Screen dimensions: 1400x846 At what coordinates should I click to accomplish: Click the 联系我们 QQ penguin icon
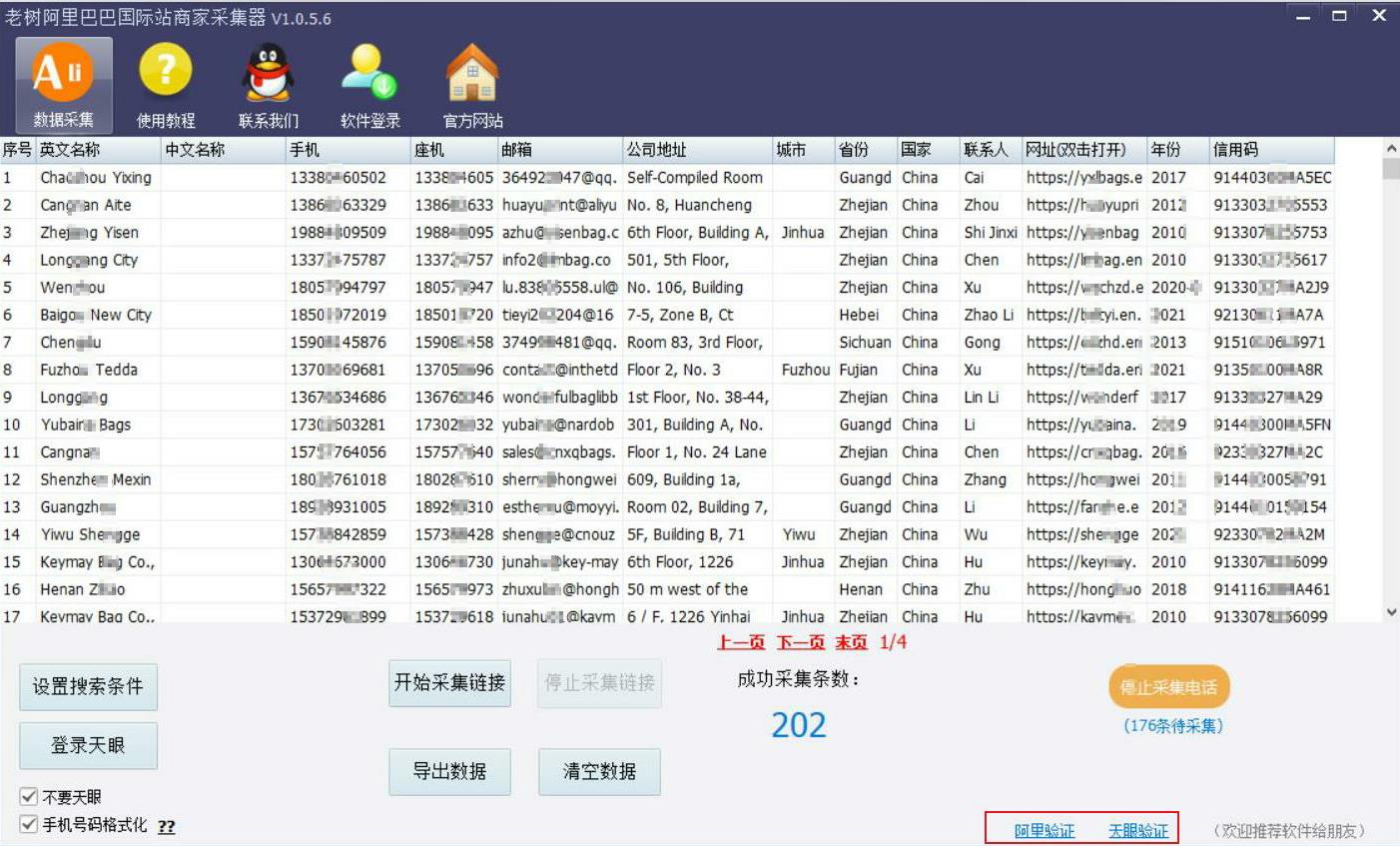pos(268,85)
